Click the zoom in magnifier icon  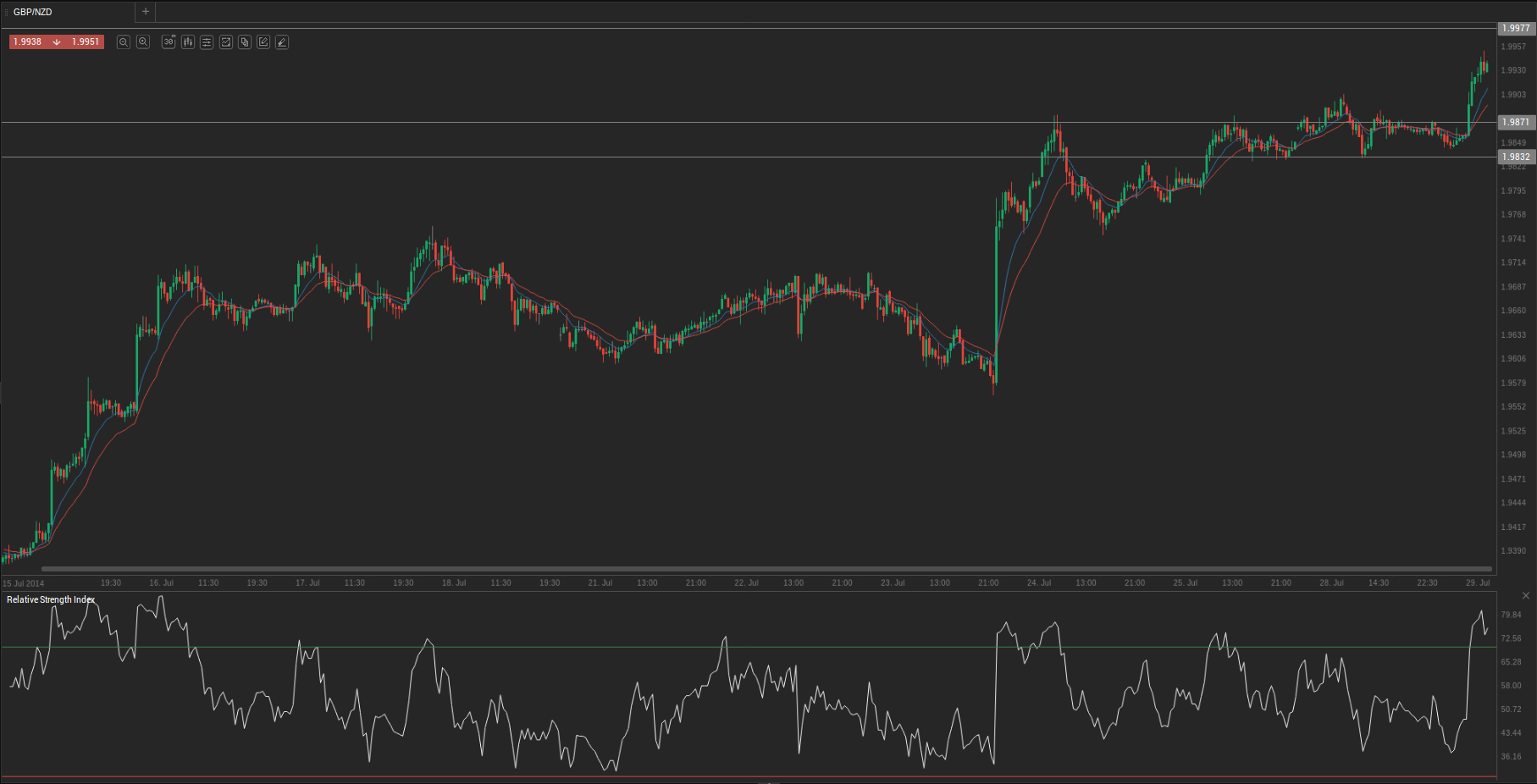pos(143,41)
